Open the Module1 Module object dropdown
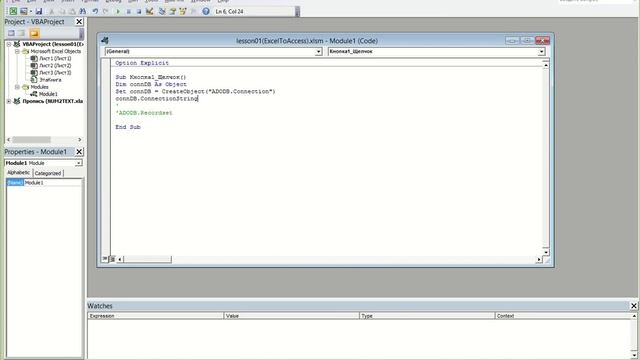This screenshot has height=360, width=640. point(78,163)
